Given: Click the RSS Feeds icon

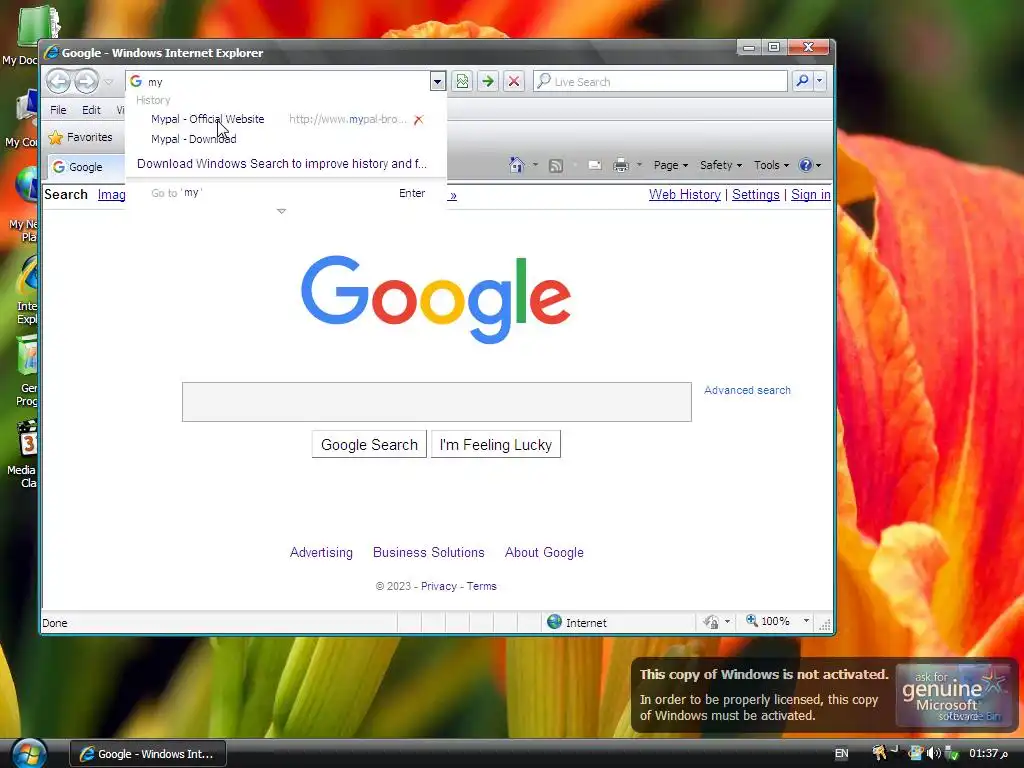Looking at the screenshot, I should tap(556, 165).
